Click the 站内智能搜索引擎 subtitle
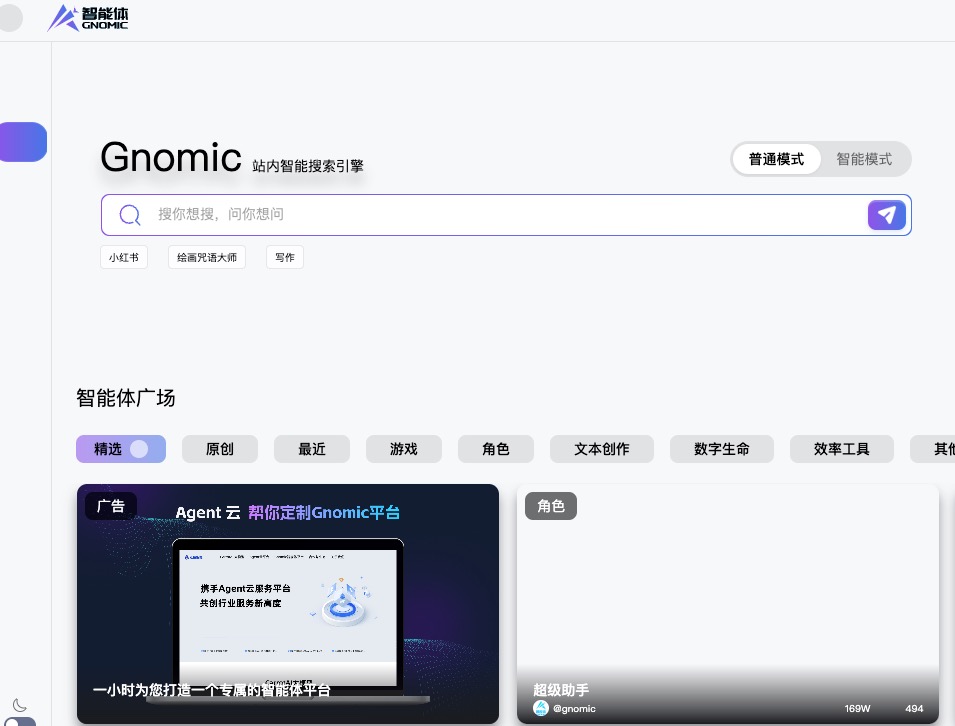Viewport: 955px width, 726px height. (x=308, y=166)
